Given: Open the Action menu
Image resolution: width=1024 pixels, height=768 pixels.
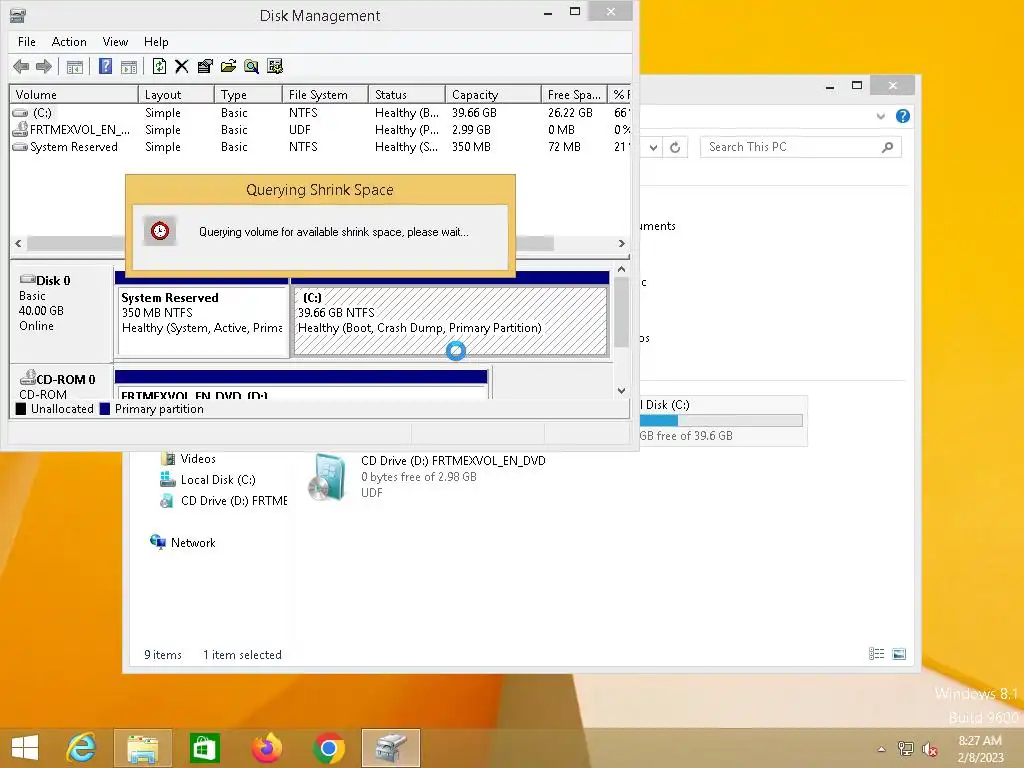Looking at the screenshot, I should [69, 42].
